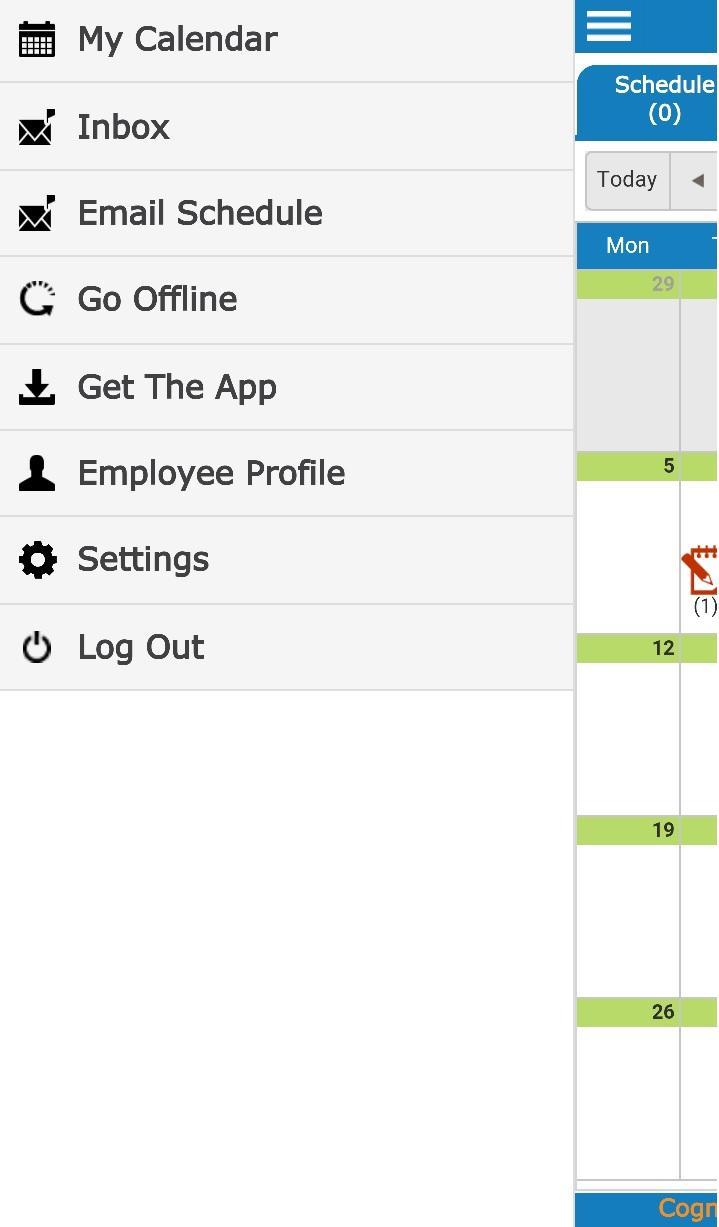
Task: Click the envelope icon next to Inbox
Action: click(x=37, y=128)
